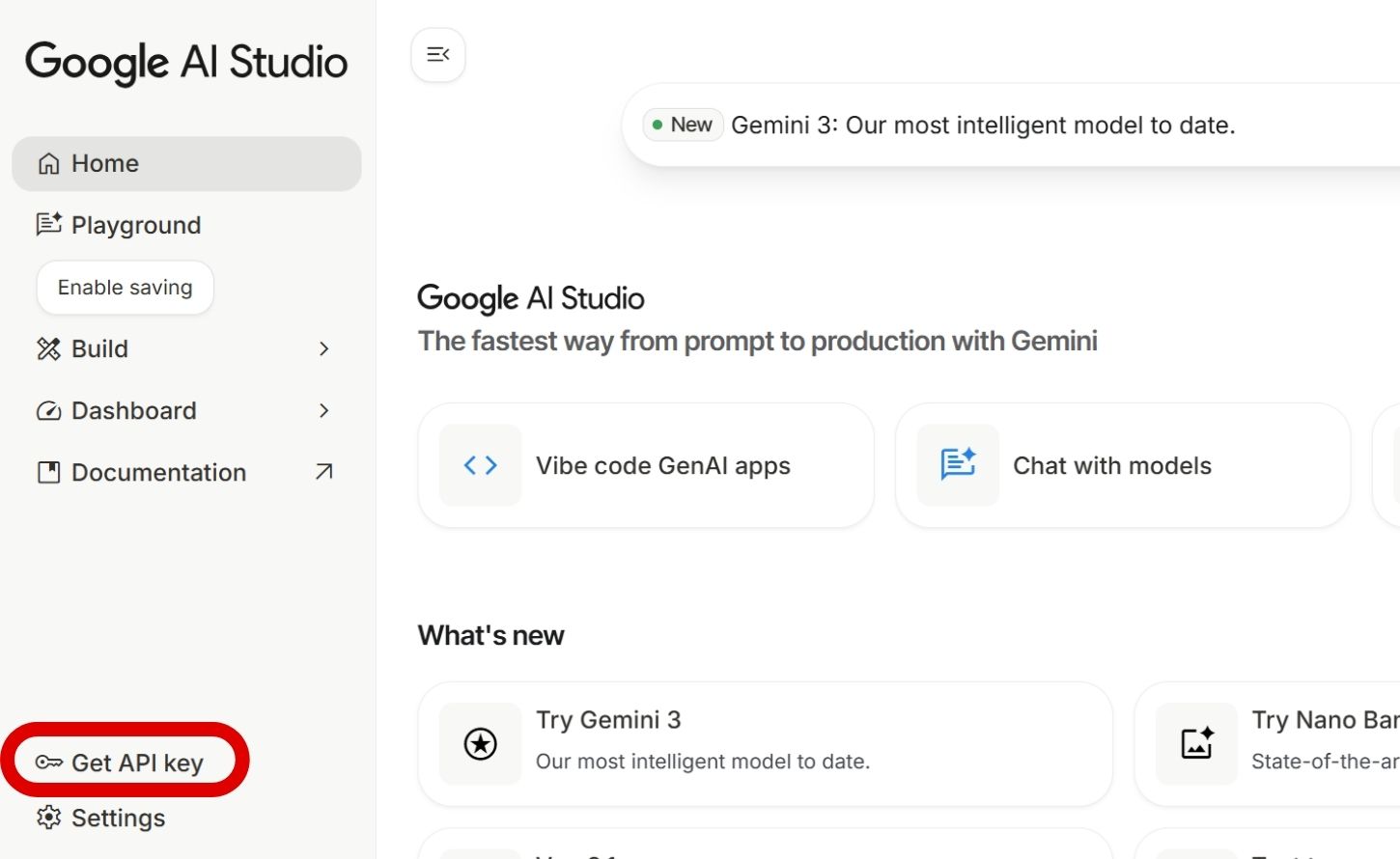Open the Playground menu item

[x=136, y=226]
